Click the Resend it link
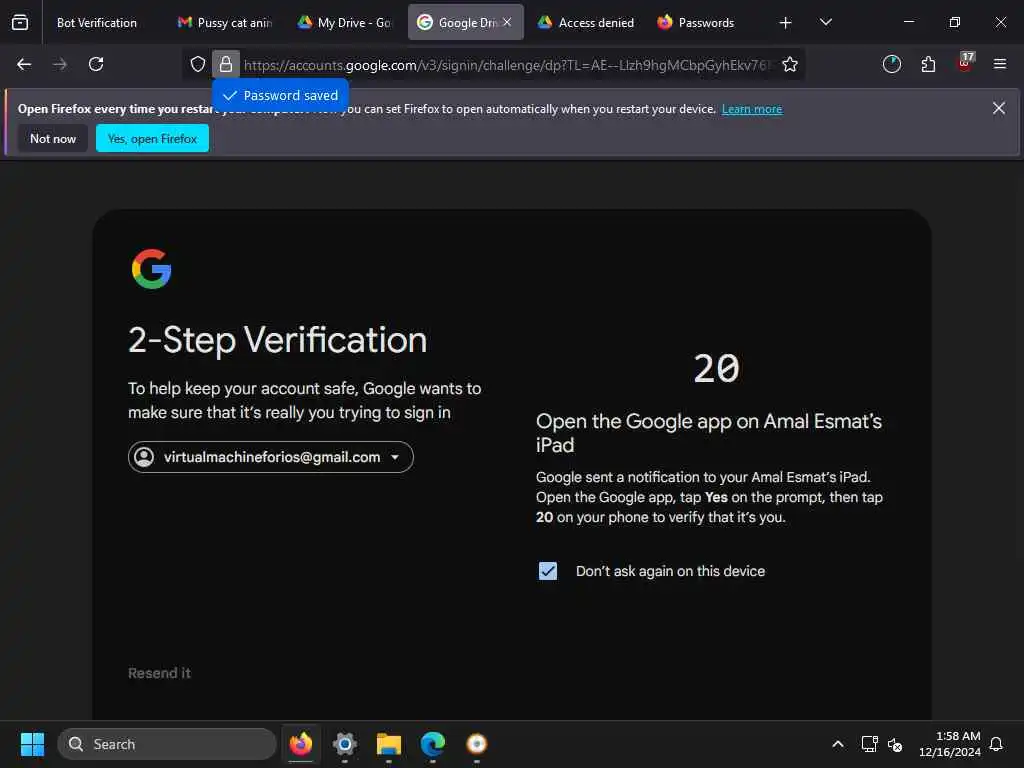Viewport: 1024px width, 768px height. pyautogui.click(x=159, y=673)
